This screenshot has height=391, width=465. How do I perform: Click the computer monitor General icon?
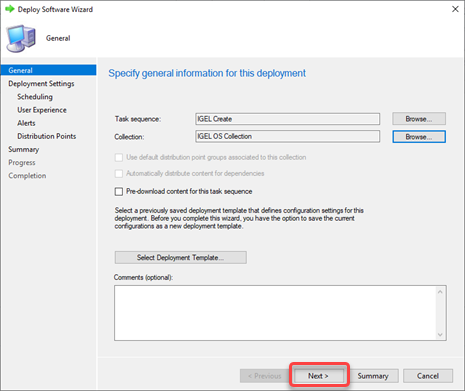(x=21, y=38)
